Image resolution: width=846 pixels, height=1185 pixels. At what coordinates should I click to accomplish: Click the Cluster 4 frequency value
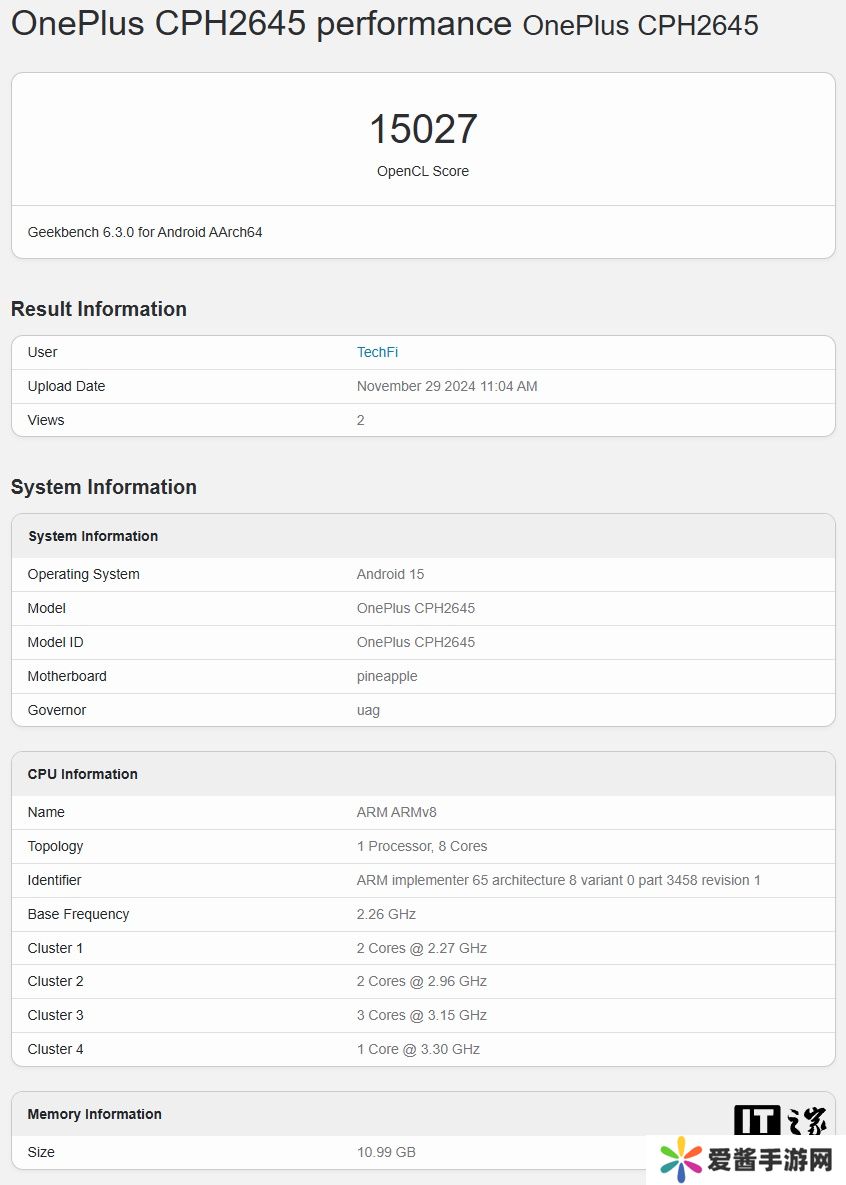click(x=418, y=1049)
